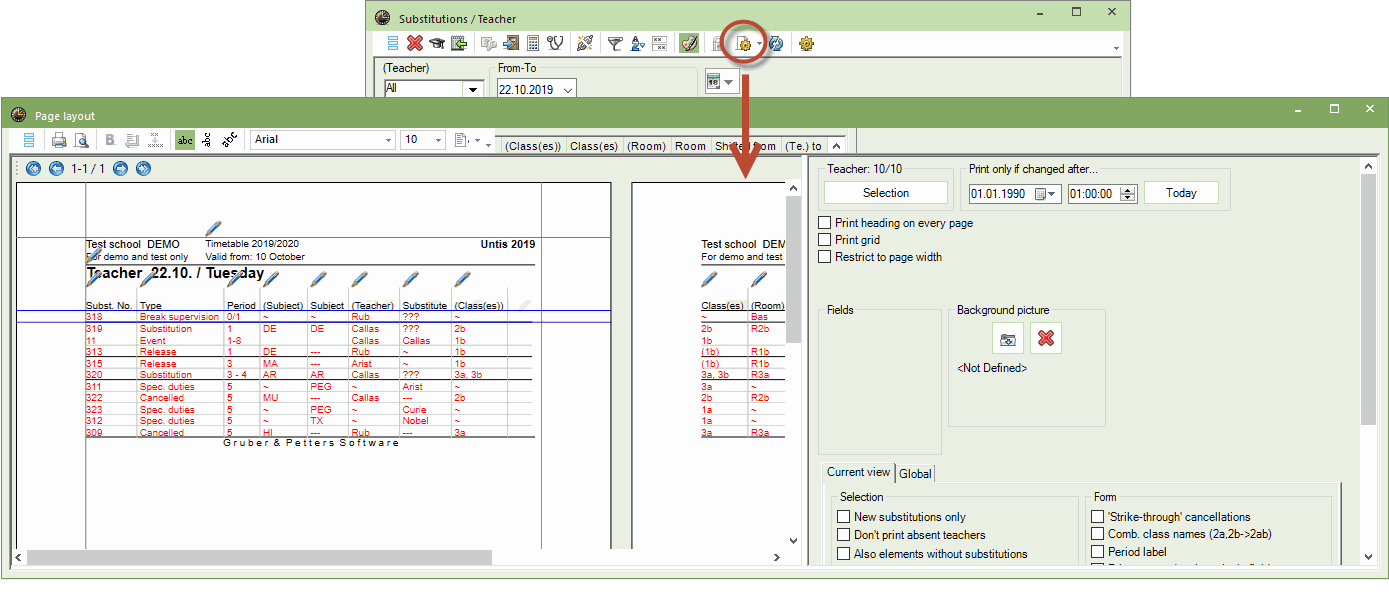Viewport: 1389px width, 599px height.
Task: Remove background picture with red X
Action: pyautogui.click(x=1046, y=338)
